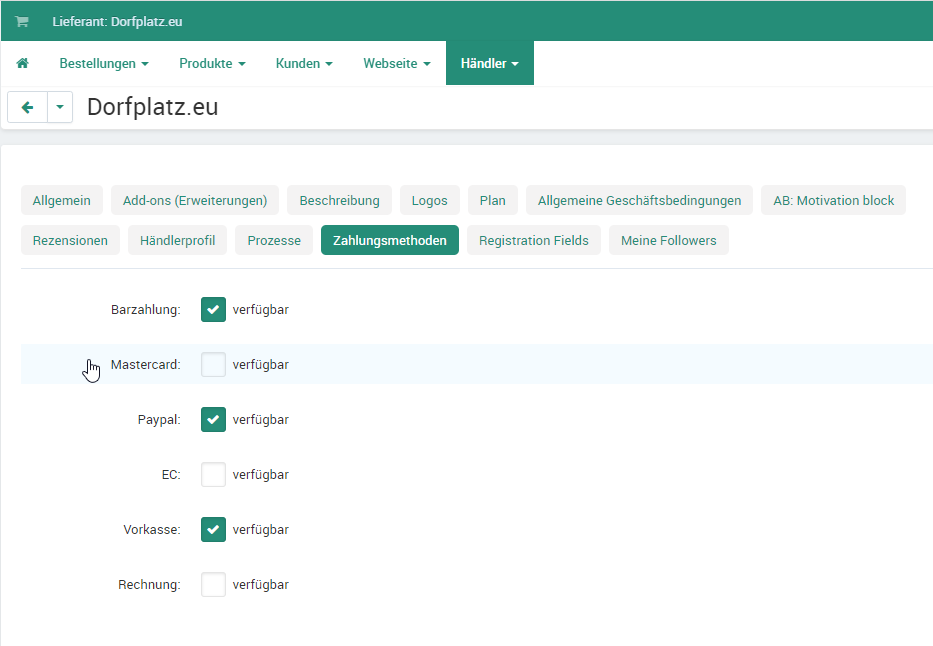Open the dropdown next to back arrow
The image size is (933, 646).
(x=60, y=107)
